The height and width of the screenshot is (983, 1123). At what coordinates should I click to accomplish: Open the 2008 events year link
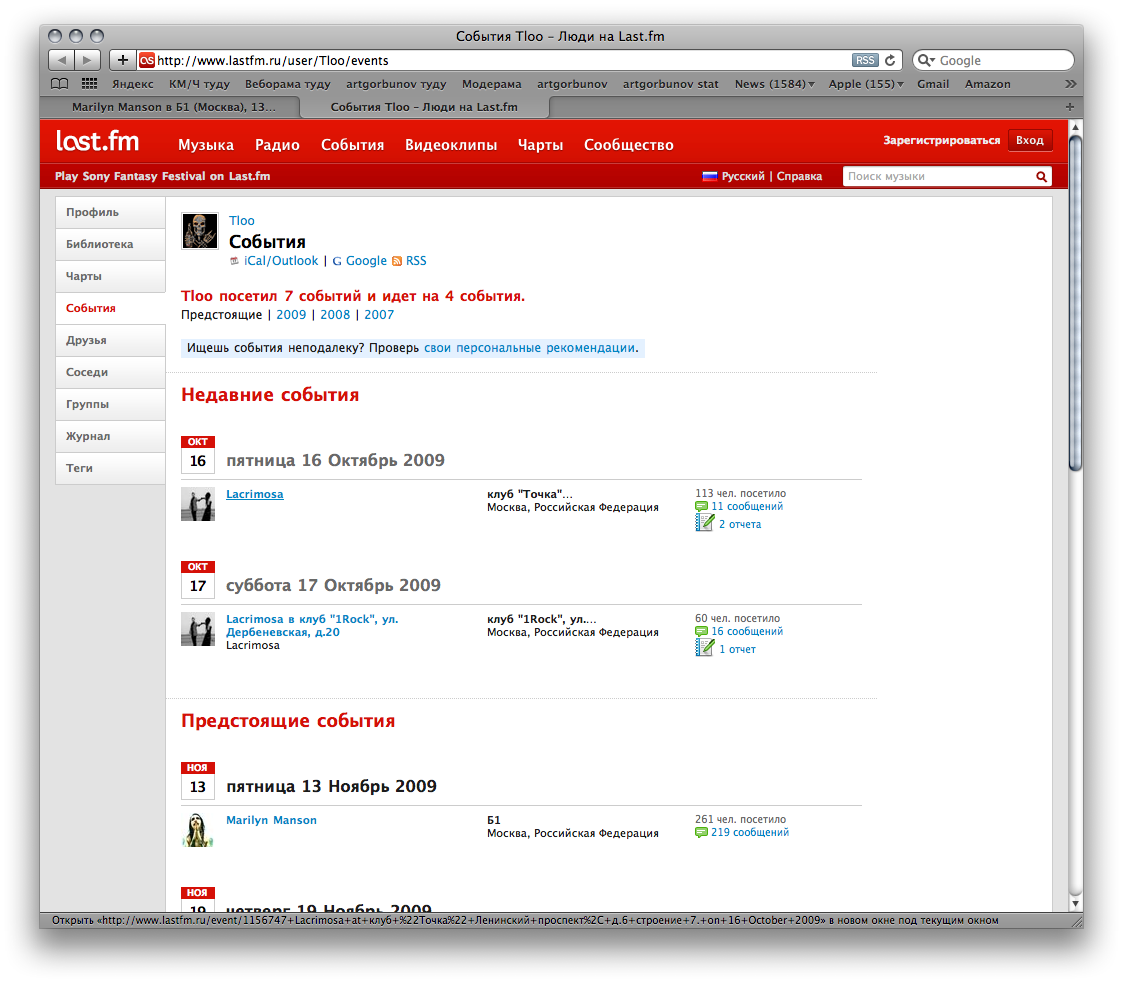[335, 315]
